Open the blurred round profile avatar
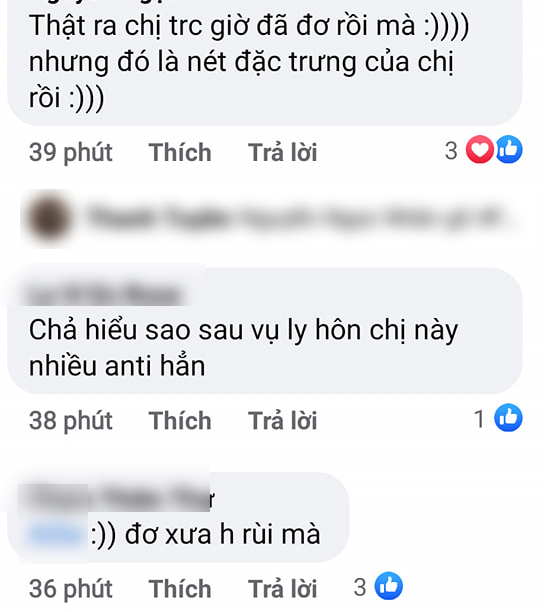The image size is (544, 612). tap(50, 218)
